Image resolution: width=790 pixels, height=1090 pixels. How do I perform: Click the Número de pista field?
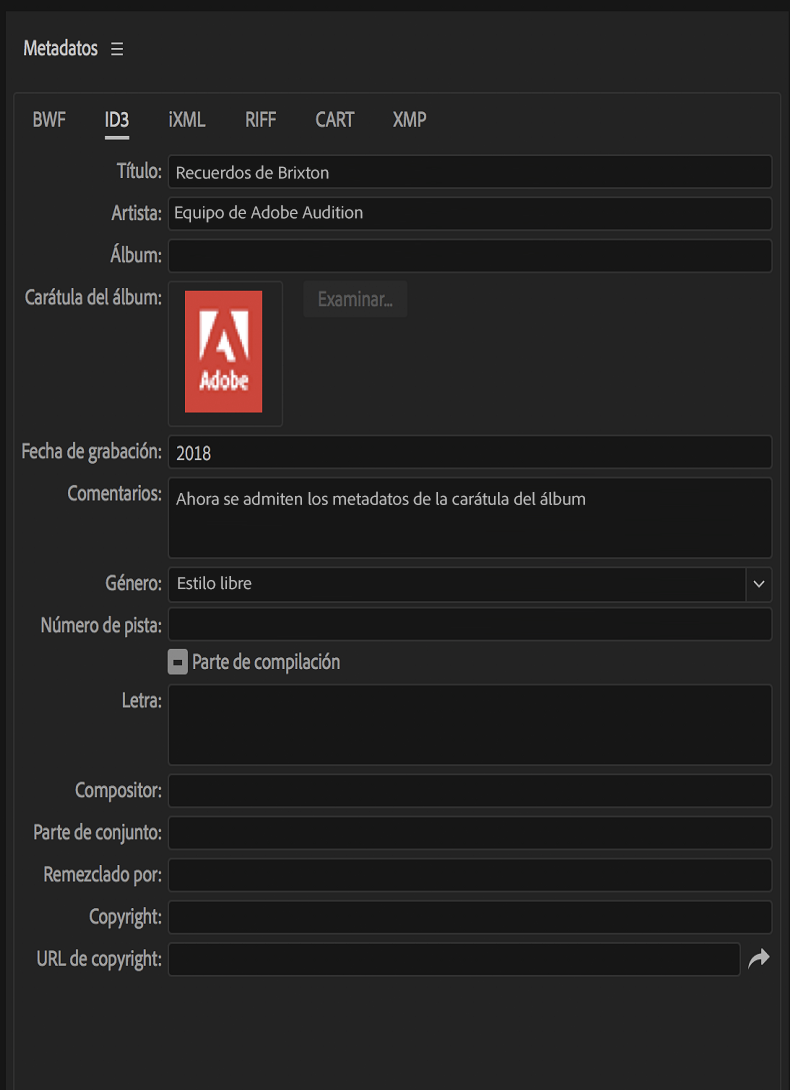click(470, 624)
